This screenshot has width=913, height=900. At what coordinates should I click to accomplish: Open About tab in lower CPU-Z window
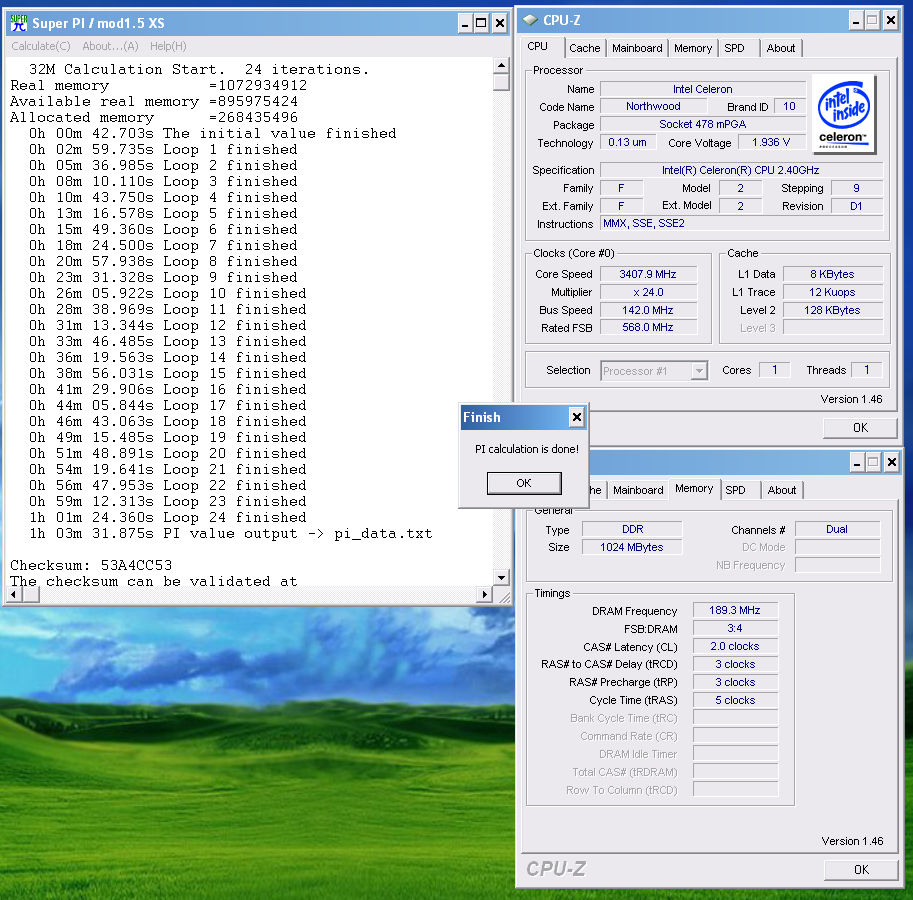[x=782, y=490]
